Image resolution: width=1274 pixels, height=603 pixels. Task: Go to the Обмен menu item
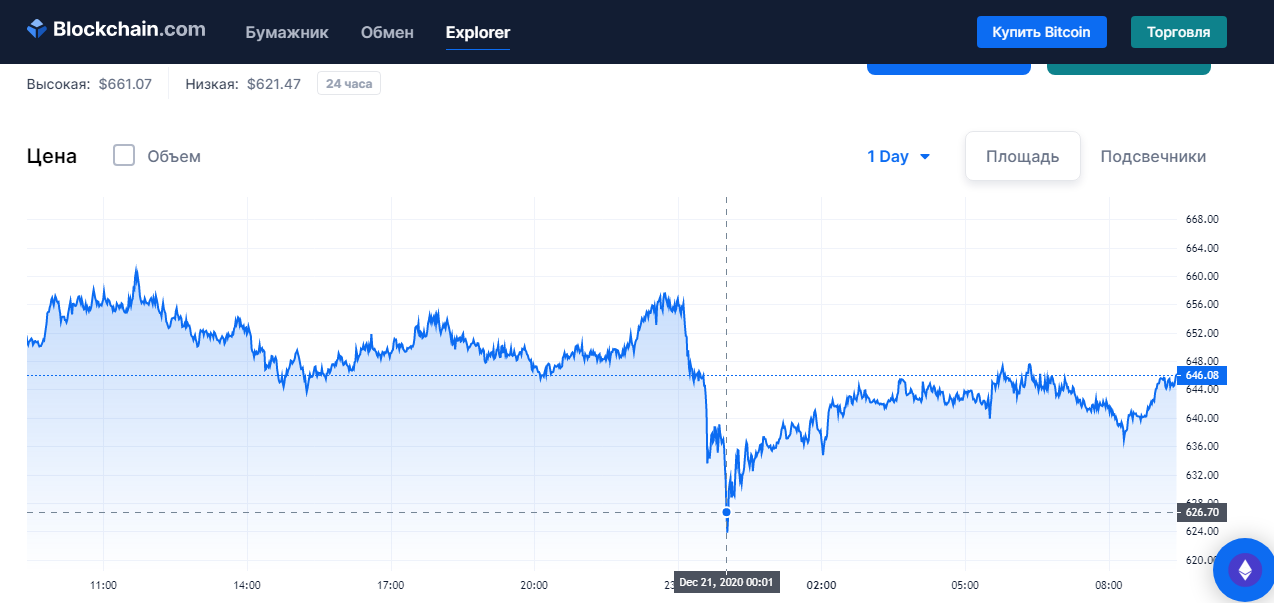(x=387, y=32)
